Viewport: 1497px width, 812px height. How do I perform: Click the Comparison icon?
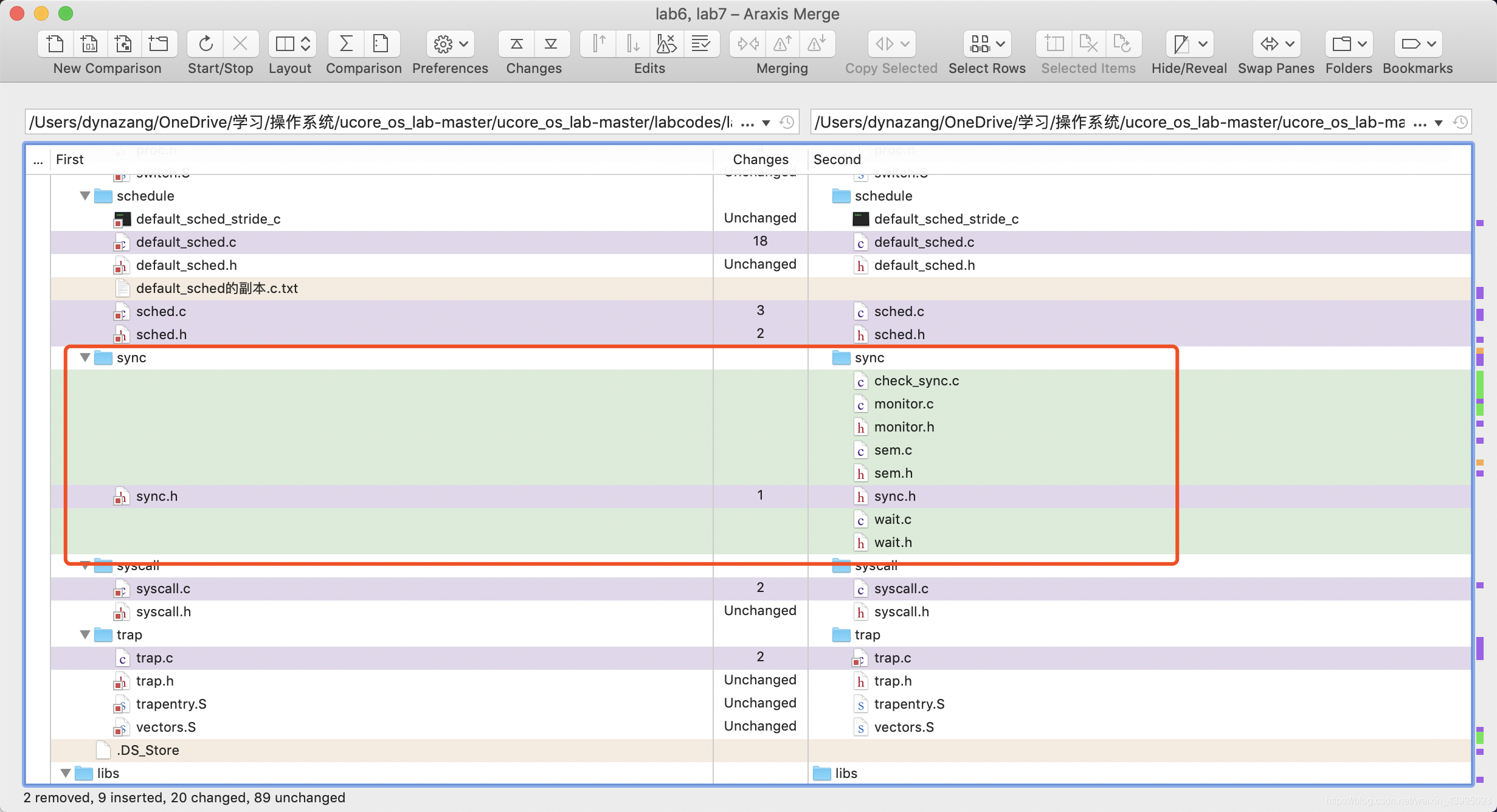(362, 45)
